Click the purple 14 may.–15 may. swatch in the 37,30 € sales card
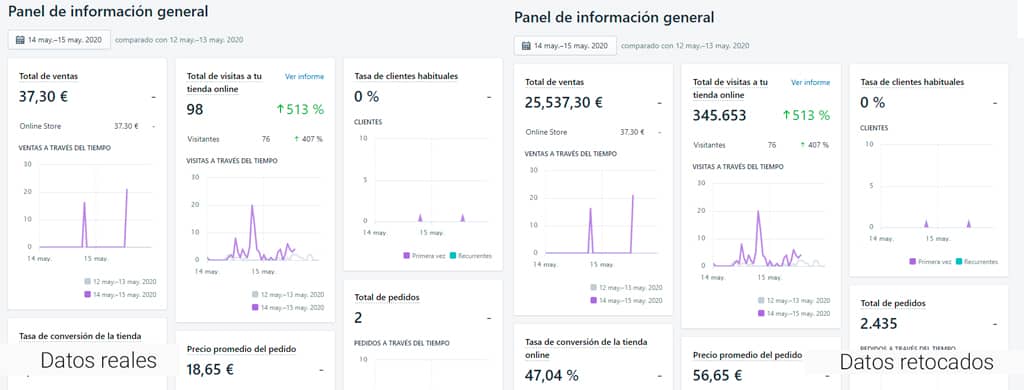The width and height of the screenshot is (1024, 390). [88, 295]
